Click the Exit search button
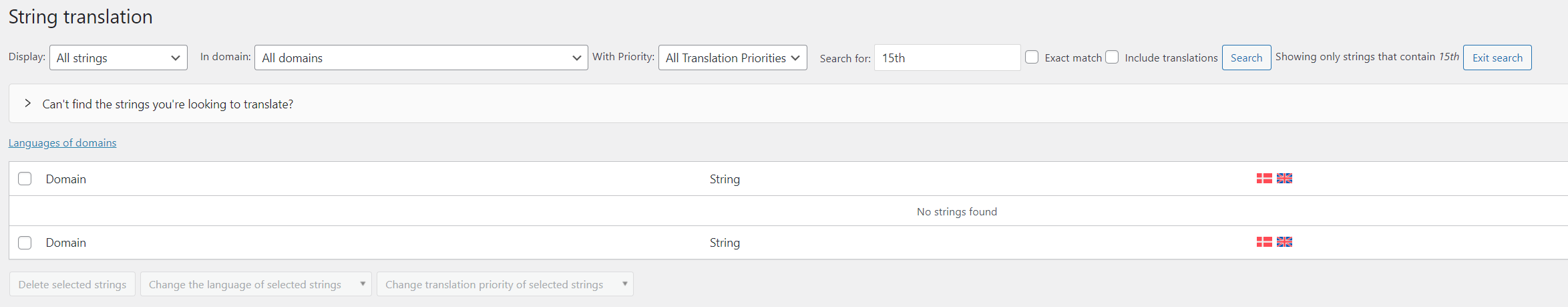Image resolution: width=1568 pixels, height=307 pixels. (x=1497, y=58)
